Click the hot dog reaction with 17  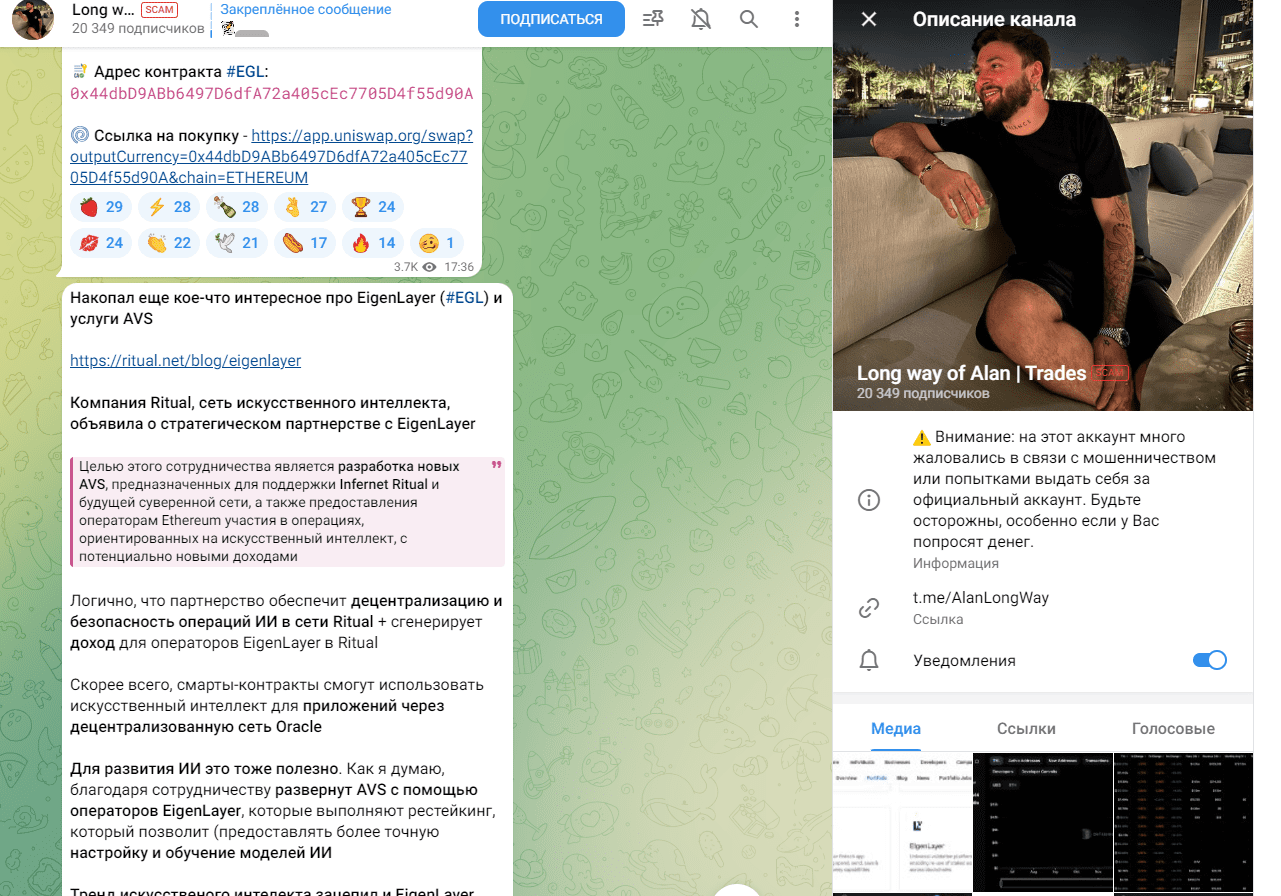pyautogui.click(x=305, y=243)
